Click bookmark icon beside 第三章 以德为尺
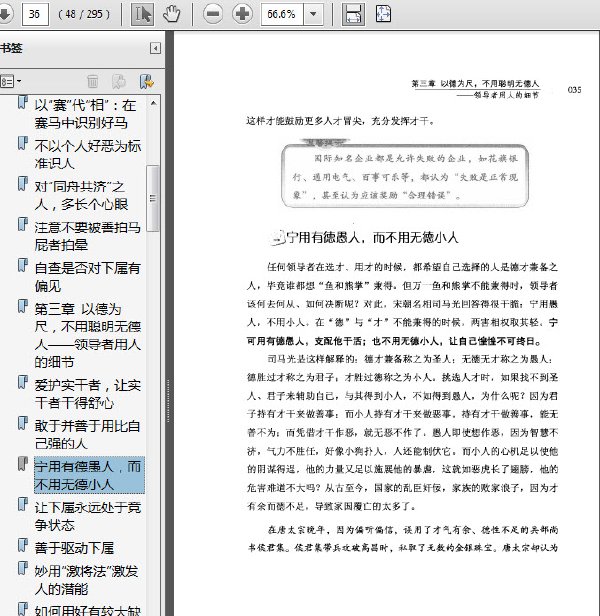Viewport: 600px width, 616px height. click(x=23, y=306)
